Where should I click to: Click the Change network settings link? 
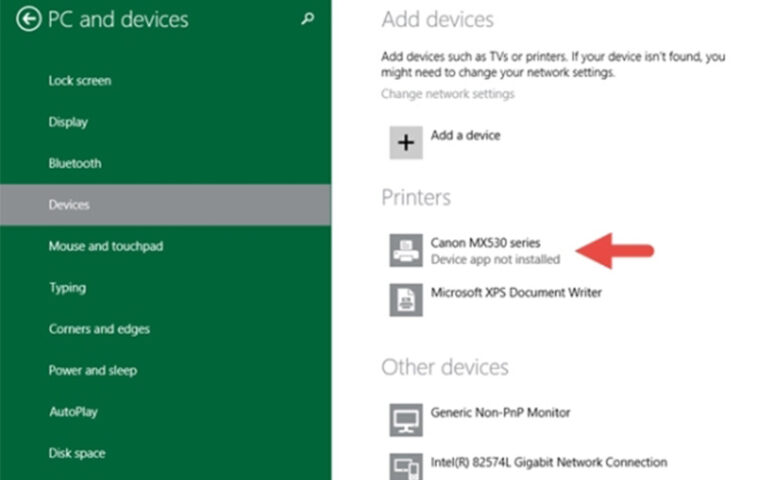448,94
